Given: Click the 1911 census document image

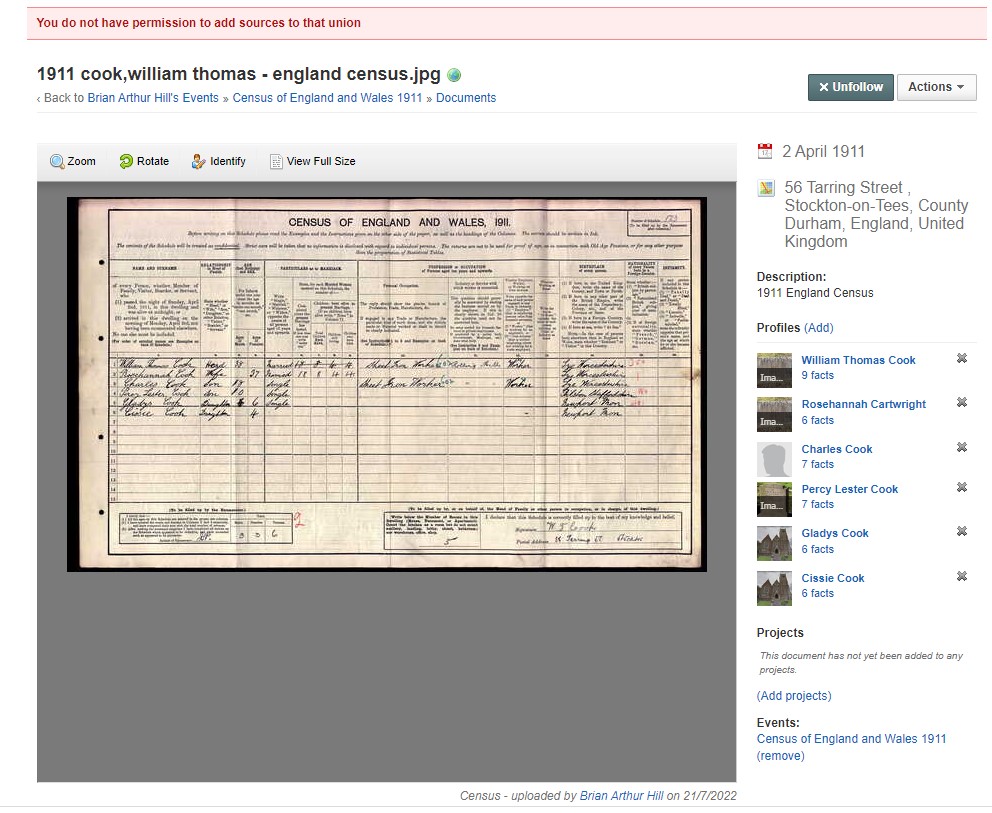Looking at the screenshot, I should (386, 384).
